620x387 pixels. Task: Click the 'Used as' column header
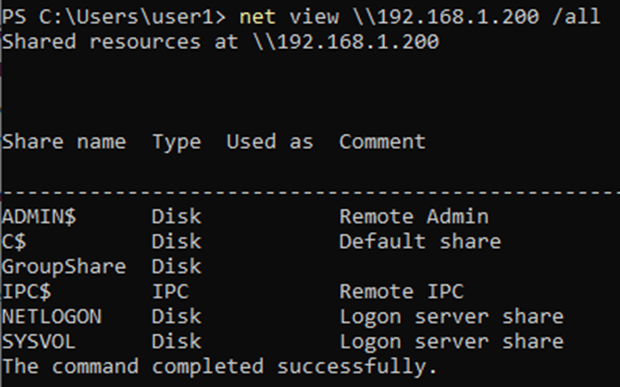[x=270, y=142]
